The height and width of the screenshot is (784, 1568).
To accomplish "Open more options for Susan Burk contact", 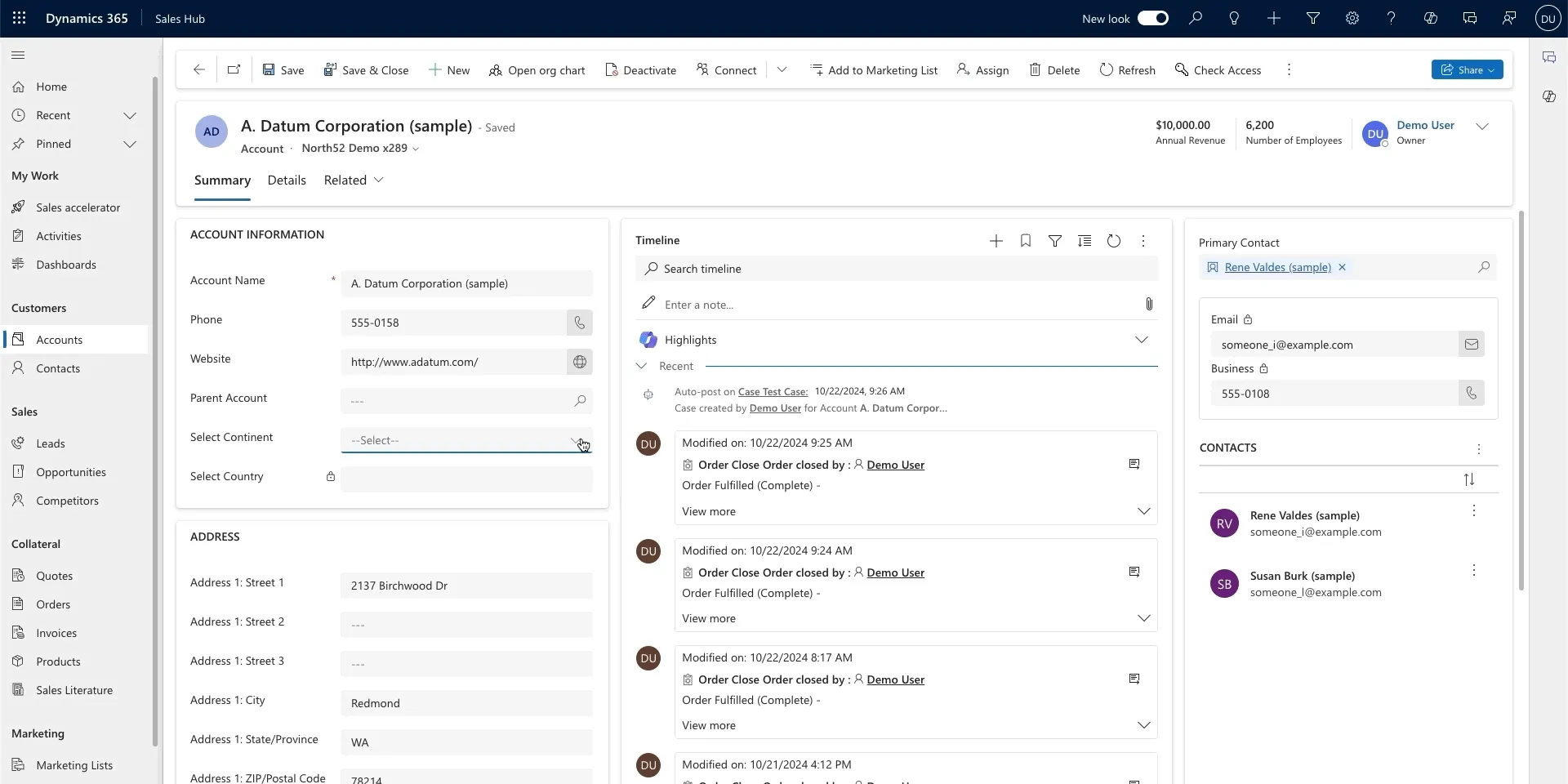I will (1474, 571).
